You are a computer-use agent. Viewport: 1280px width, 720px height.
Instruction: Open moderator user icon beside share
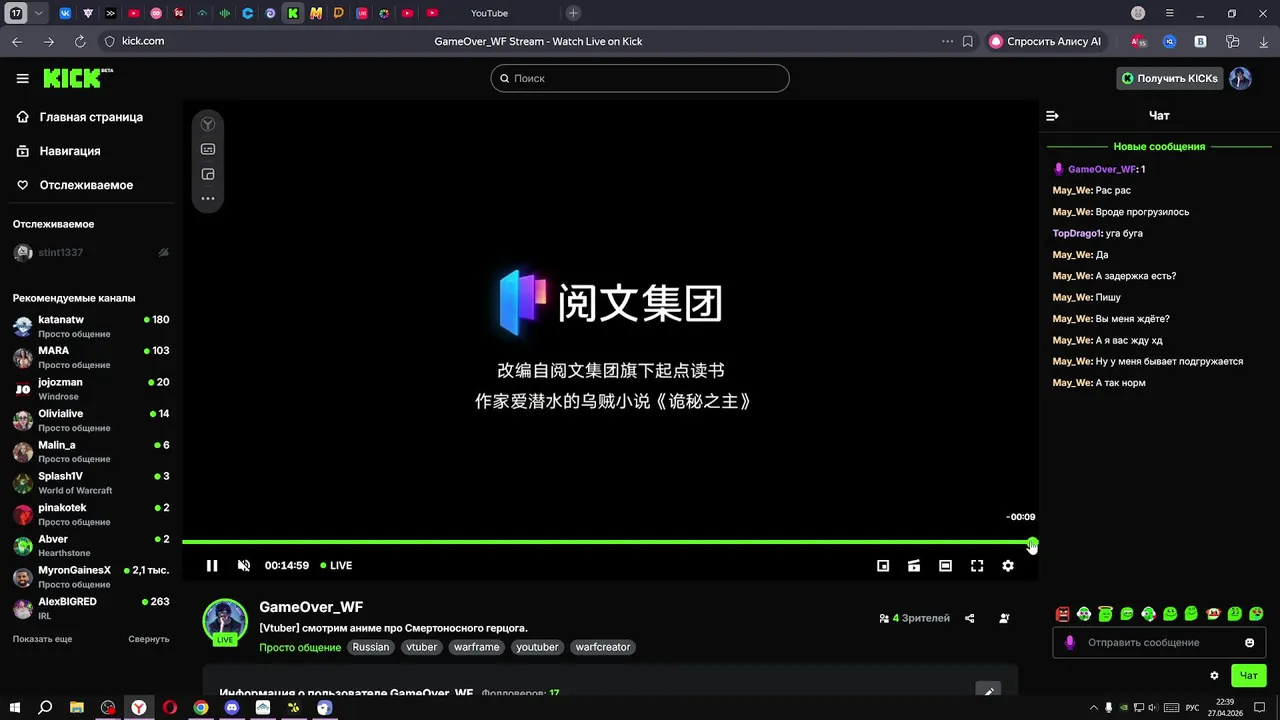click(1004, 618)
